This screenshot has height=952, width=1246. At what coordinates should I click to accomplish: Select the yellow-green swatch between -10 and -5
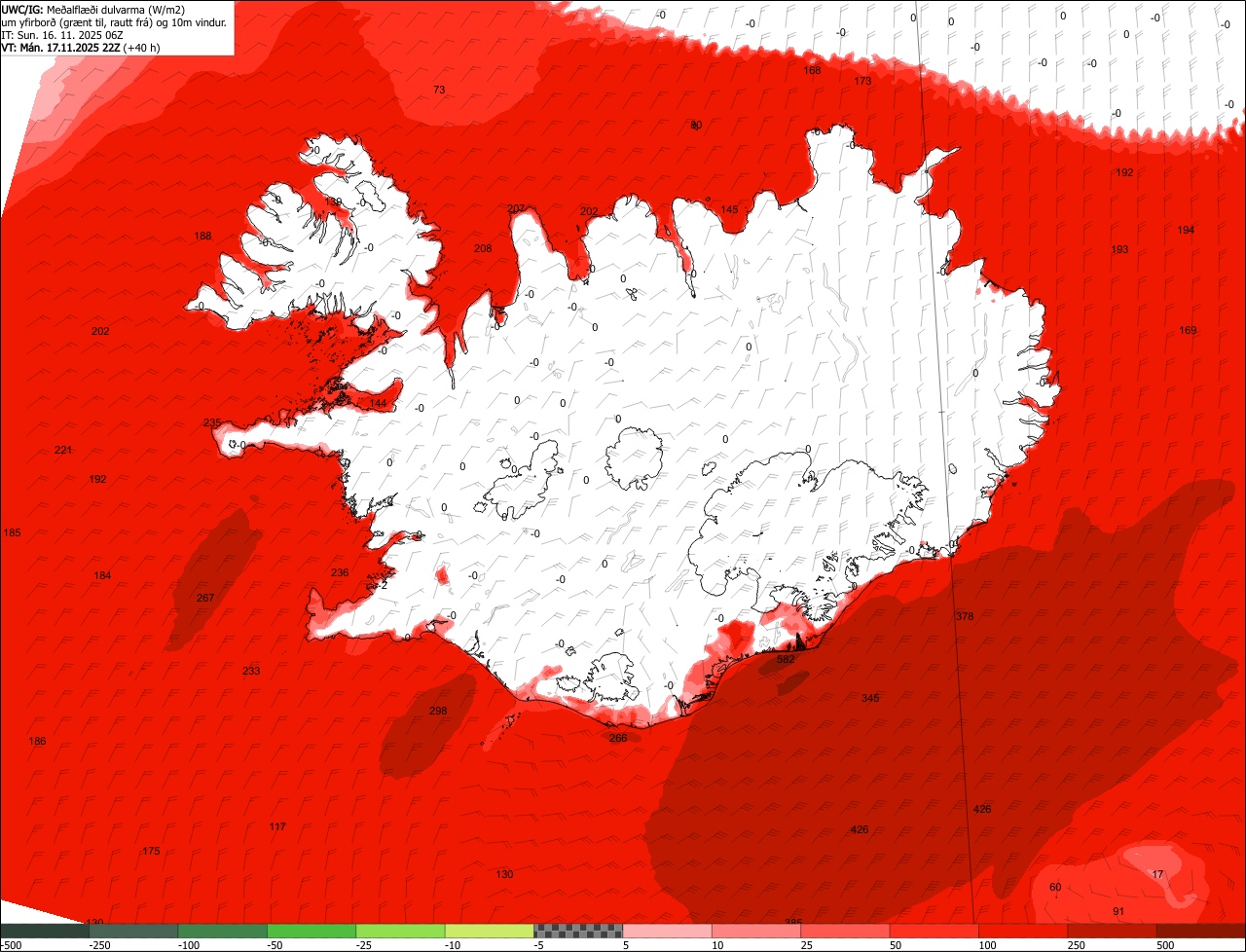pyautogui.click(x=490, y=931)
